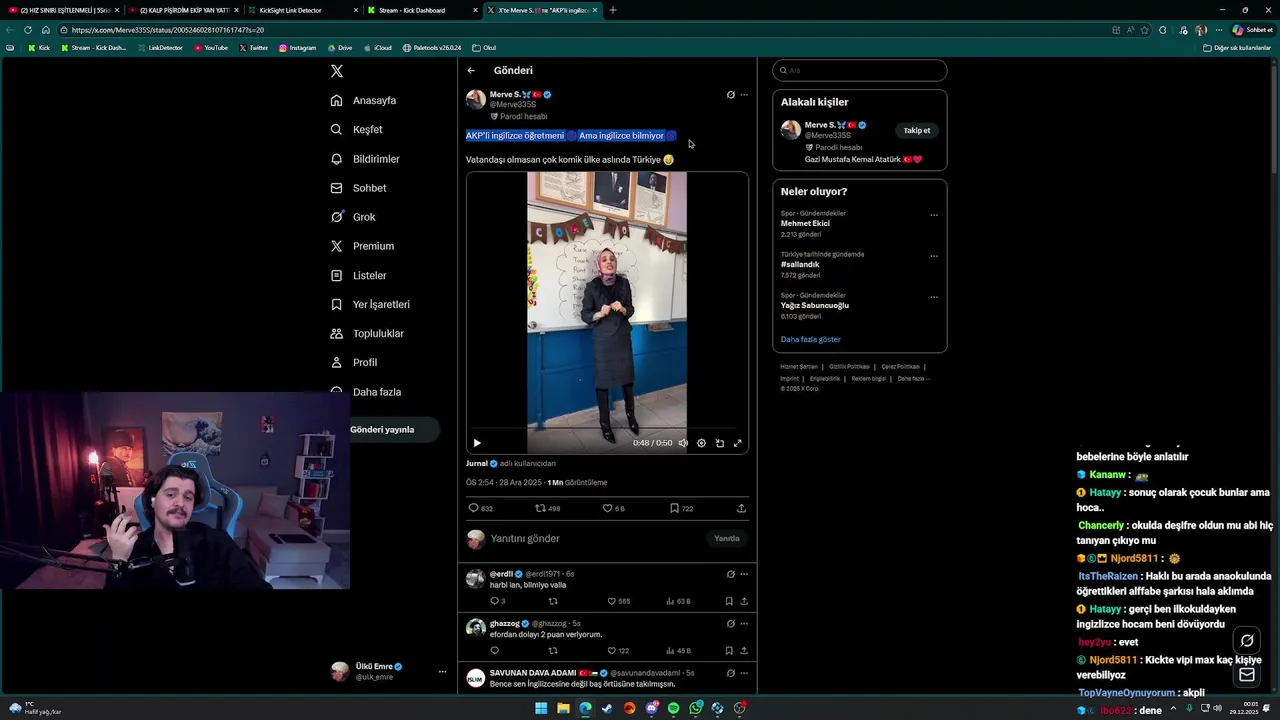The height and width of the screenshot is (720, 1280).
Task: Play the video in the post
Action: (x=477, y=443)
